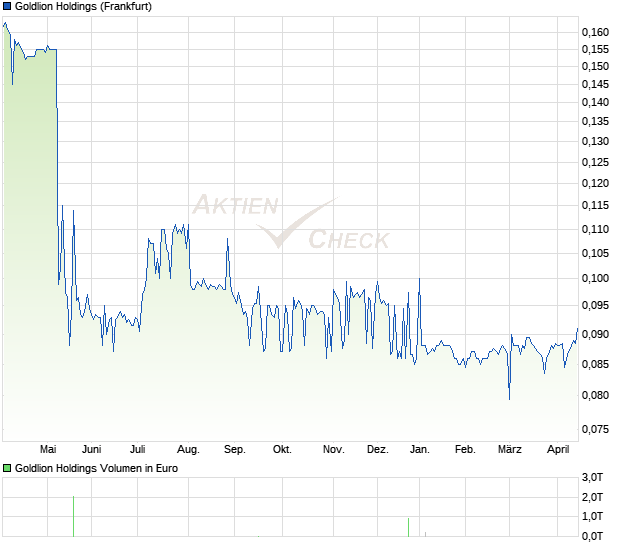
Task: Click the green volume legend square
Action: [7, 468]
